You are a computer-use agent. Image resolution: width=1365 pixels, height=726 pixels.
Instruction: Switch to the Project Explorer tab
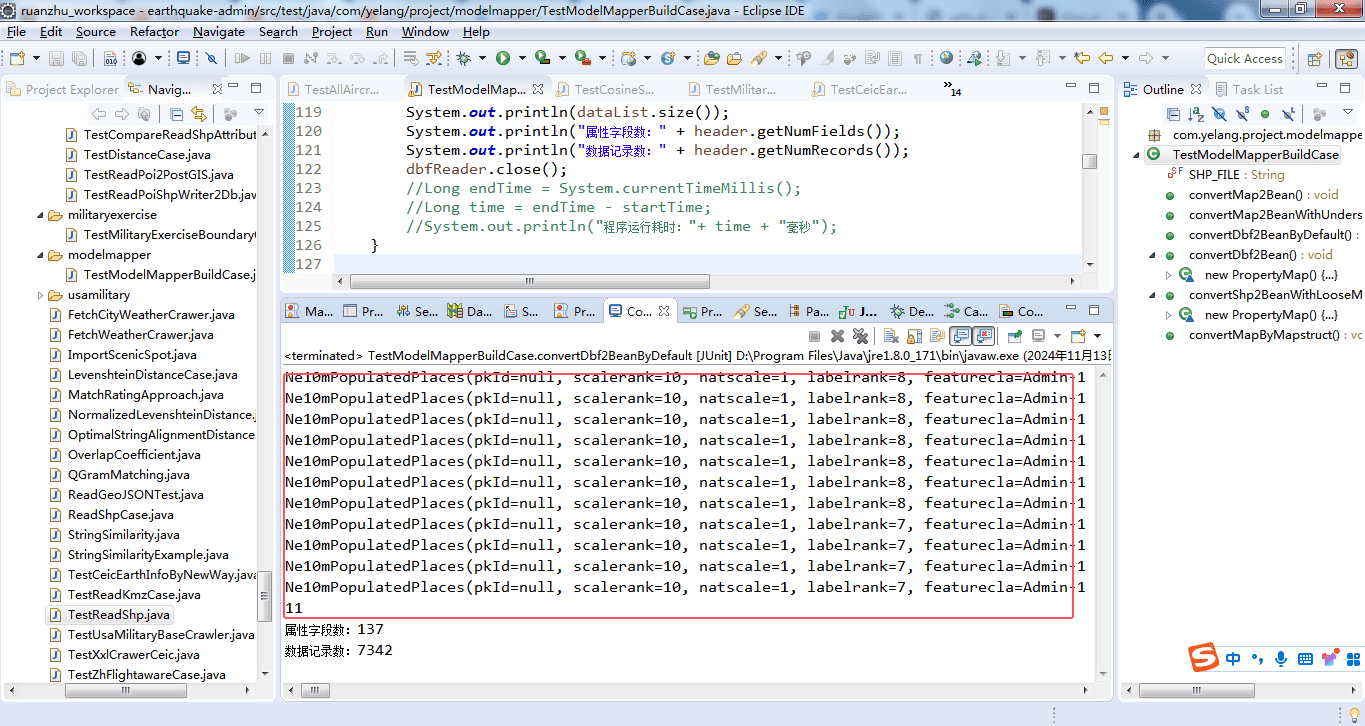[63, 89]
